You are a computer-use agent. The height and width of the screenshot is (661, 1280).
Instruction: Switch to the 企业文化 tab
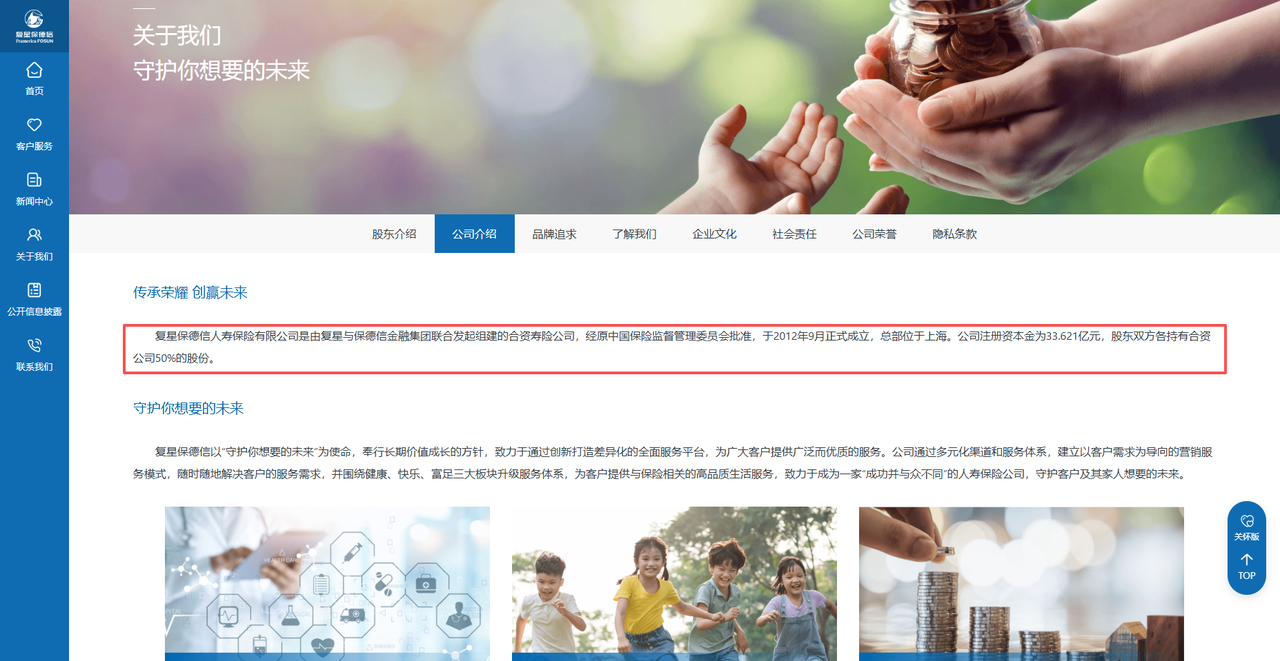tap(714, 234)
